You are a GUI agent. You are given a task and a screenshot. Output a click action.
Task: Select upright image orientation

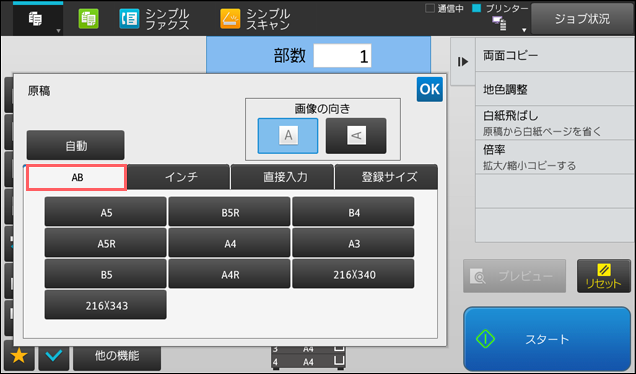pyautogui.click(x=288, y=136)
